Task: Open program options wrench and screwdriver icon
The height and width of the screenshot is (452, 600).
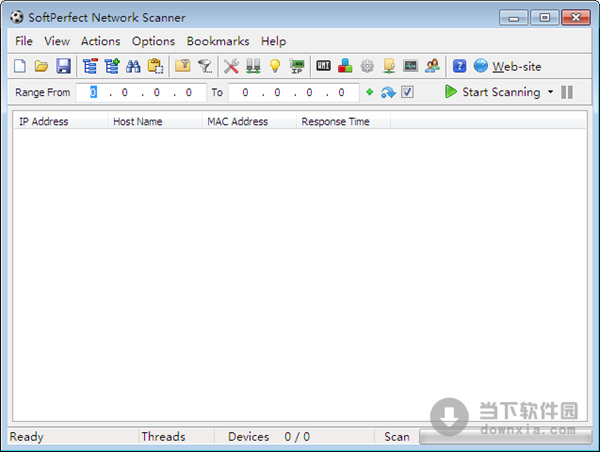Action: [231, 66]
